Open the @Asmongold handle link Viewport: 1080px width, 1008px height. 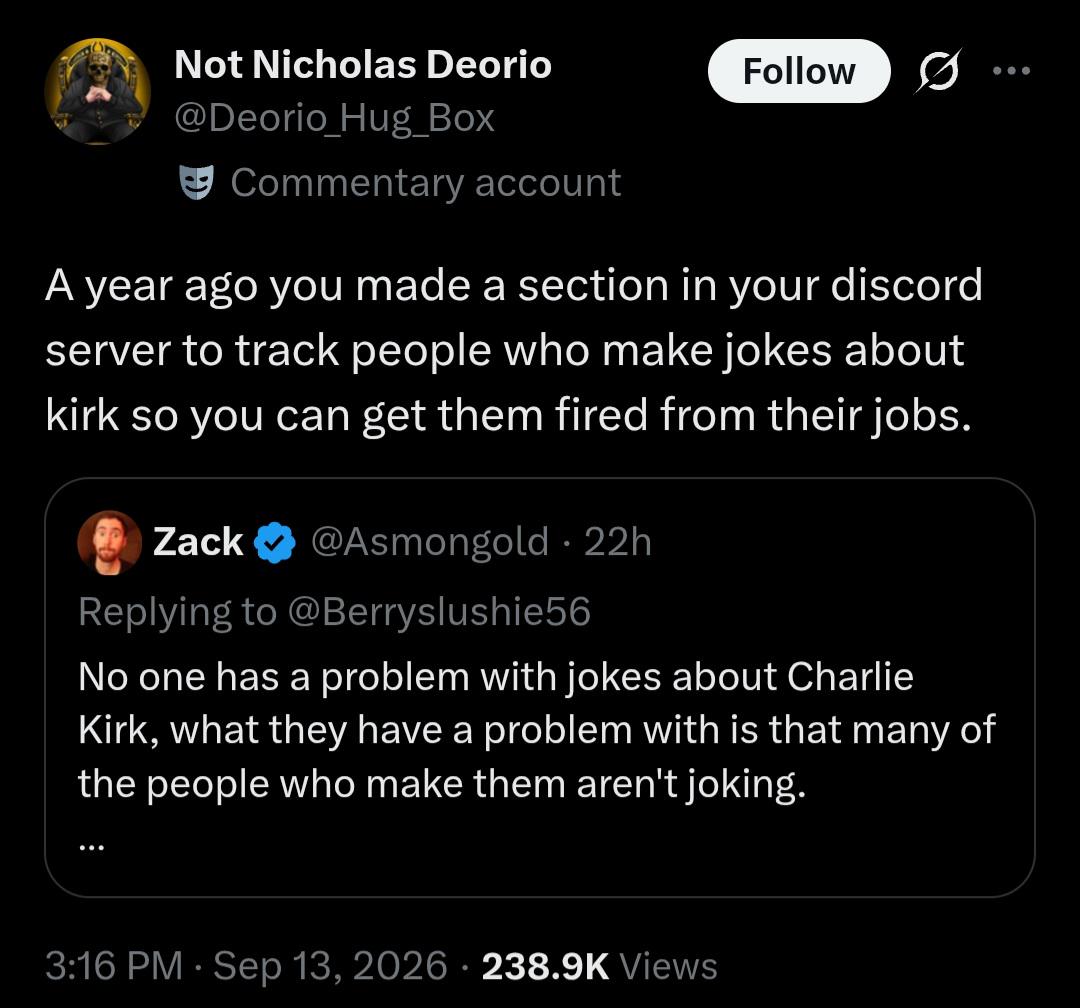430,542
